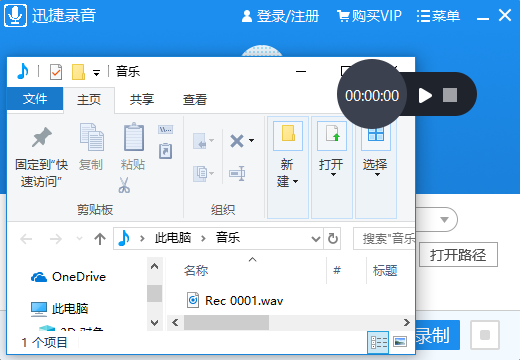Click the copy path icon

pos(165,129)
